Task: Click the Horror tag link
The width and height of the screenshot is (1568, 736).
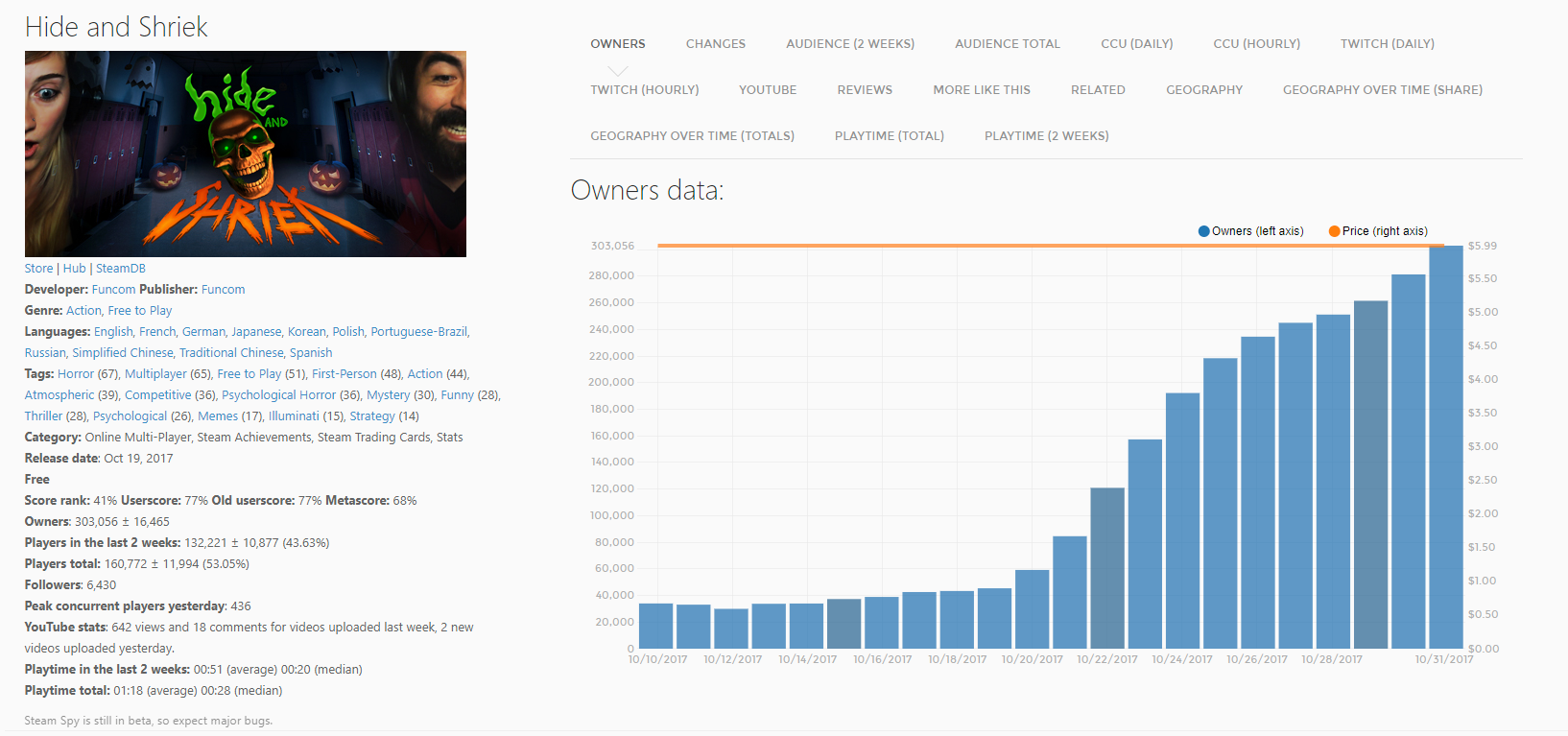Action: tap(76, 374)
